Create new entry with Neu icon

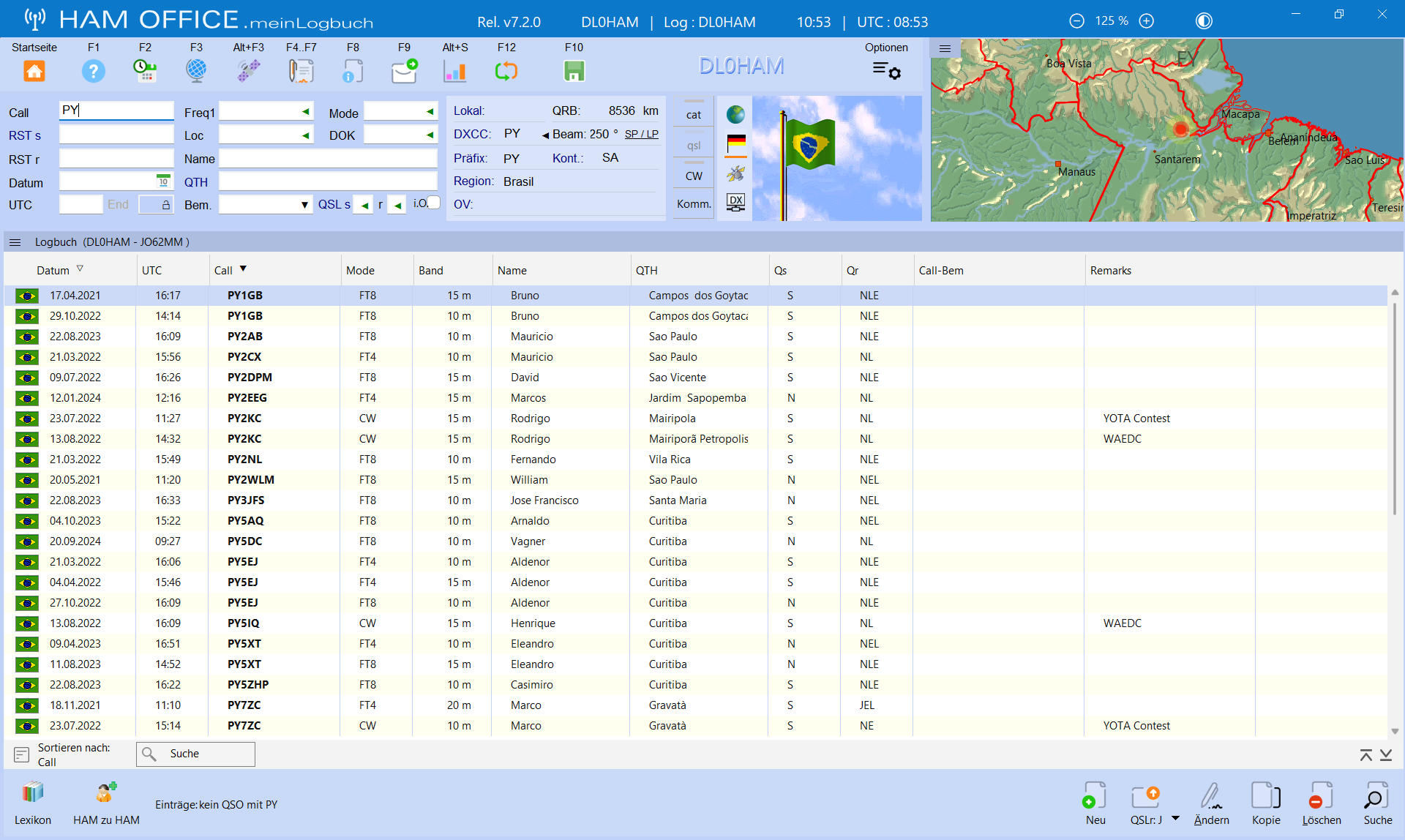click(1095, 795)
